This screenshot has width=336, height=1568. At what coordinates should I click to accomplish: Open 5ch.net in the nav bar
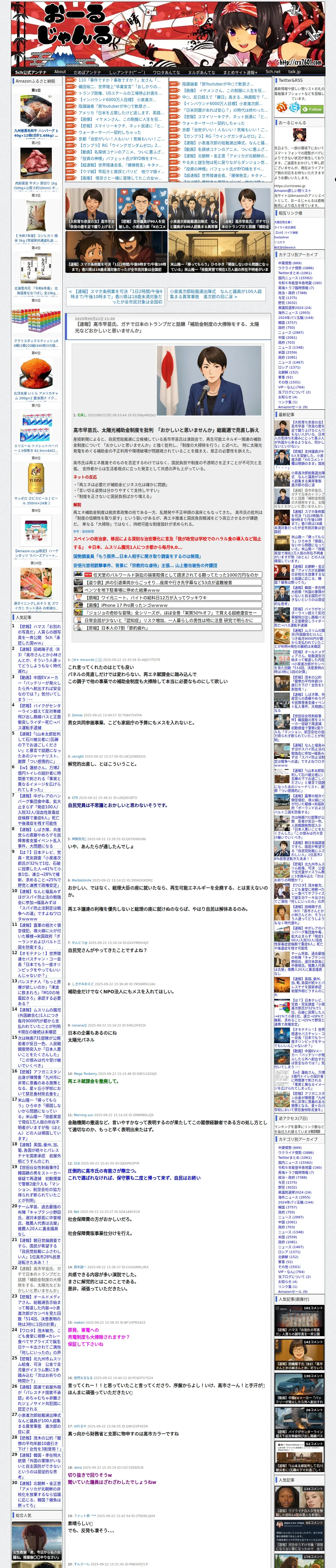(273, 72)
